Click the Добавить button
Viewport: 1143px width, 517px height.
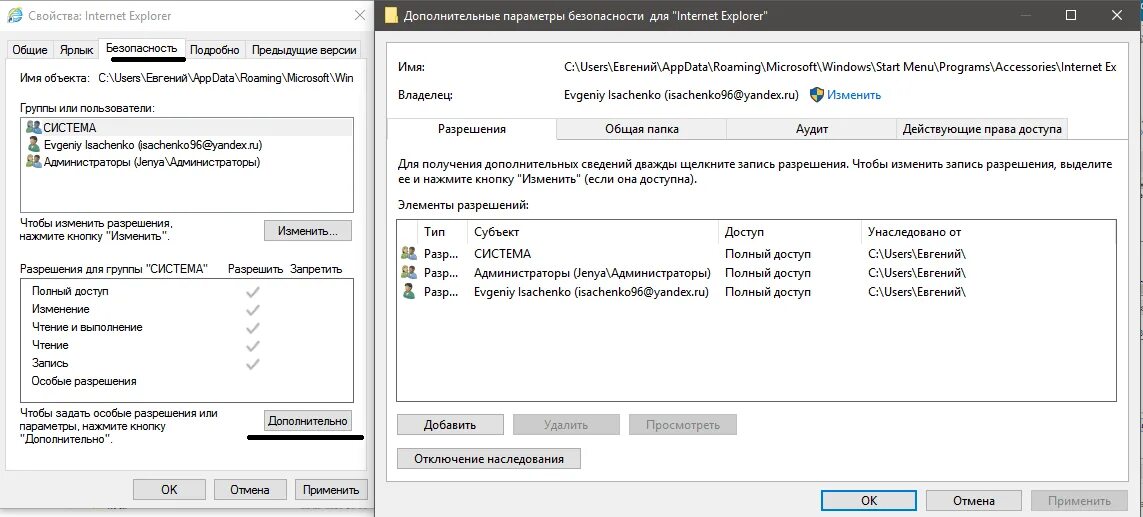point(450,425)
